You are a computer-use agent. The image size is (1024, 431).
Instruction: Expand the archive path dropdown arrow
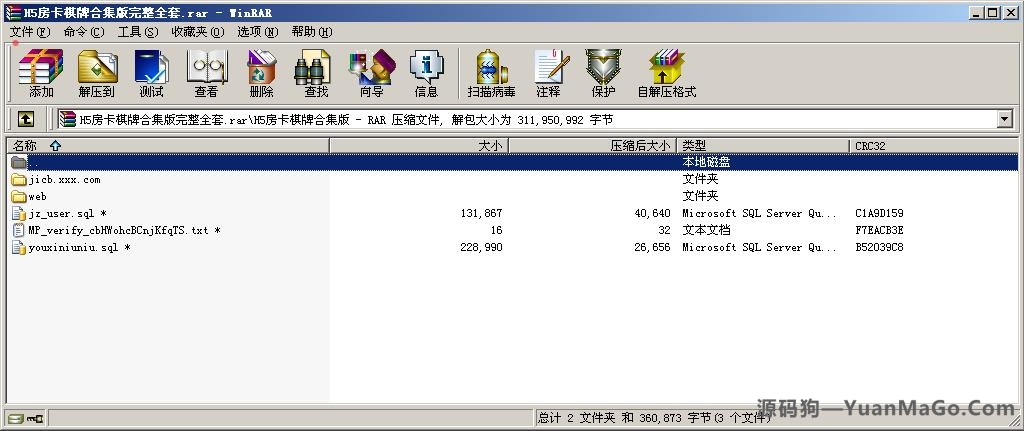coord(1004,119)
